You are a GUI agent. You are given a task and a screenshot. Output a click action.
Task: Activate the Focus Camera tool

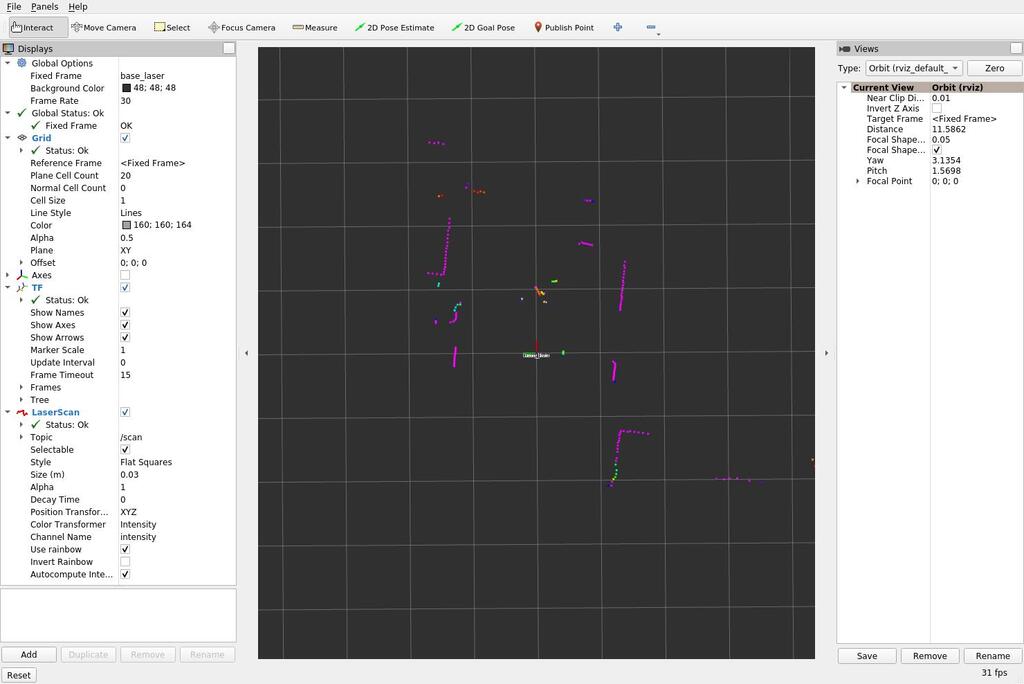click(242, 27)
